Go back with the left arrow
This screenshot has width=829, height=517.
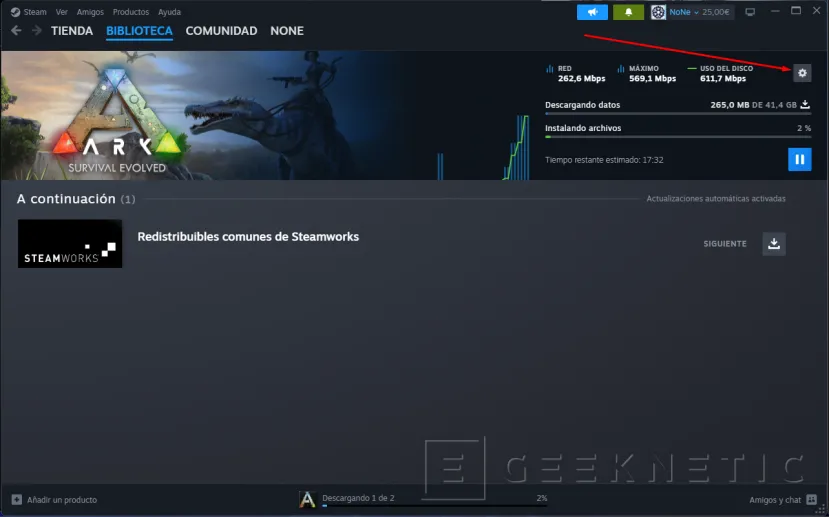(16, 31)
